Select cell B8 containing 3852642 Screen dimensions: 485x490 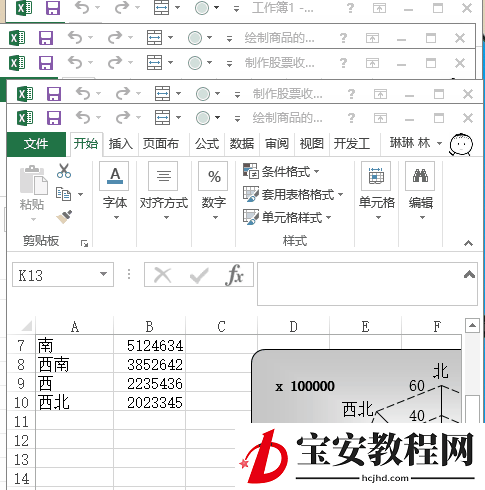point(149,364)
